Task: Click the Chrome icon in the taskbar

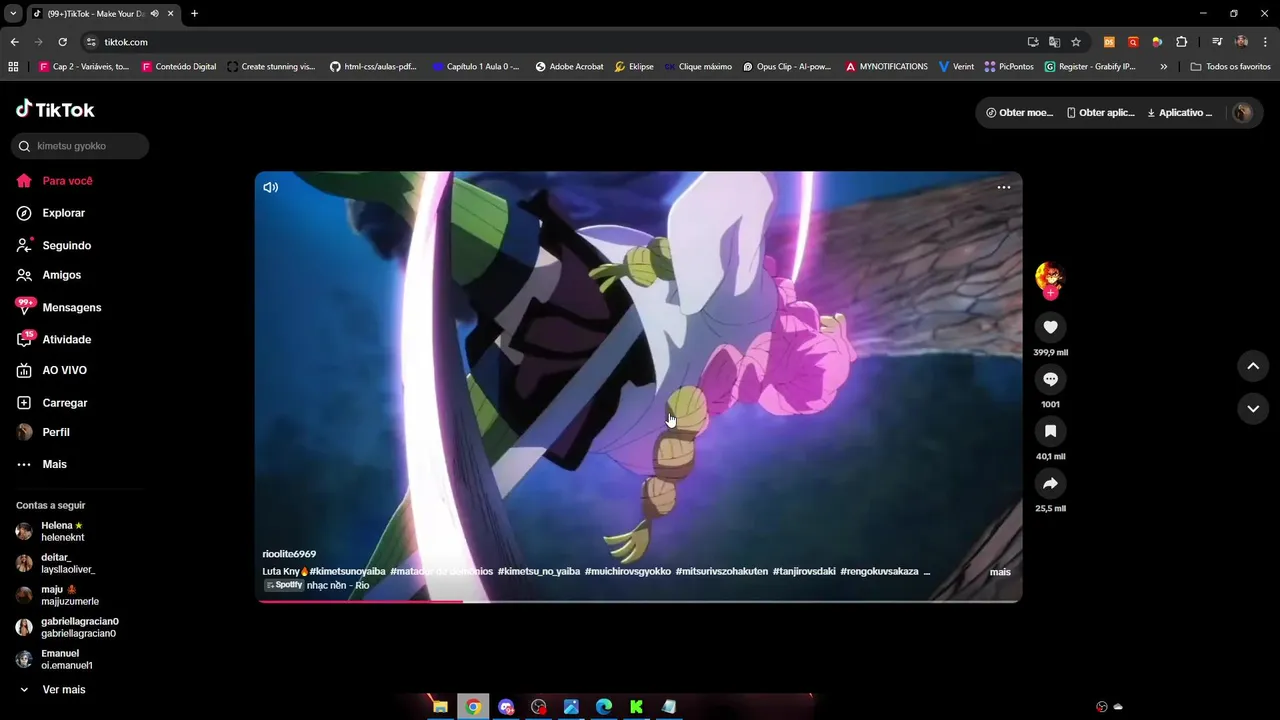Action: (473, 707)
